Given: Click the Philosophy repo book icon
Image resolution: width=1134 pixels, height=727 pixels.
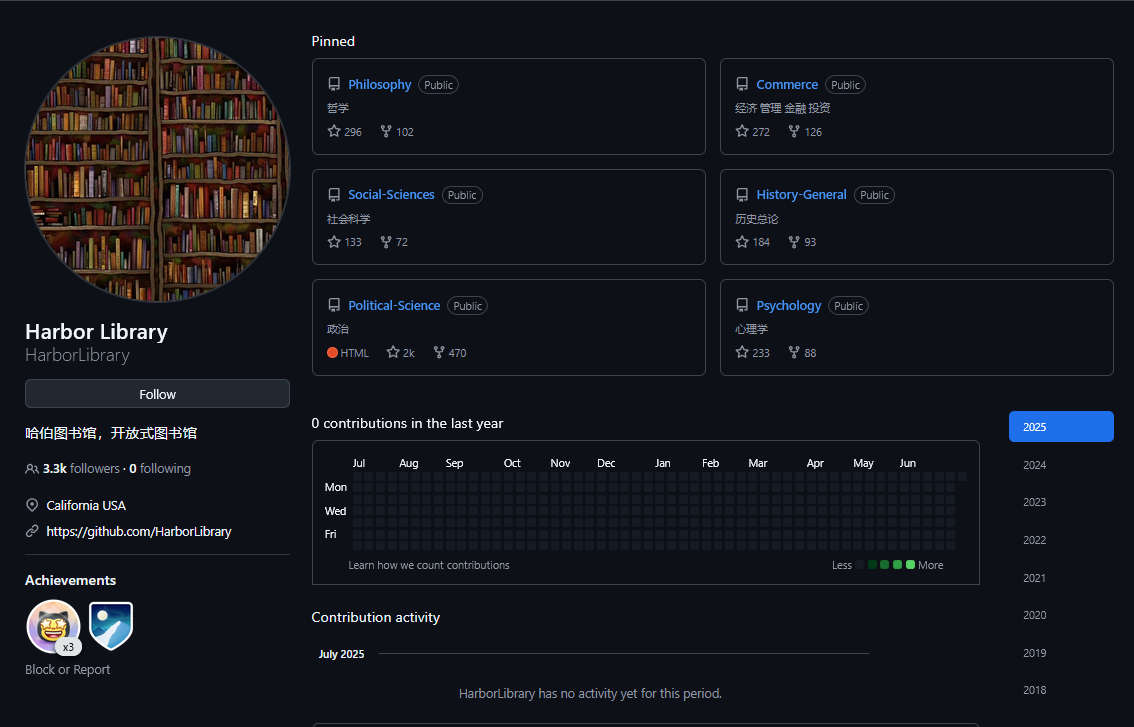Looking at the screenshot, I should coord(334,85).
